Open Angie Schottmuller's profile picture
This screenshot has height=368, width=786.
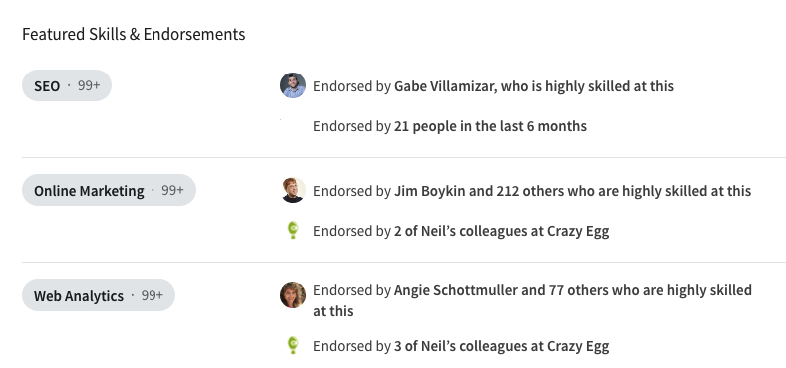click(293, 295)
